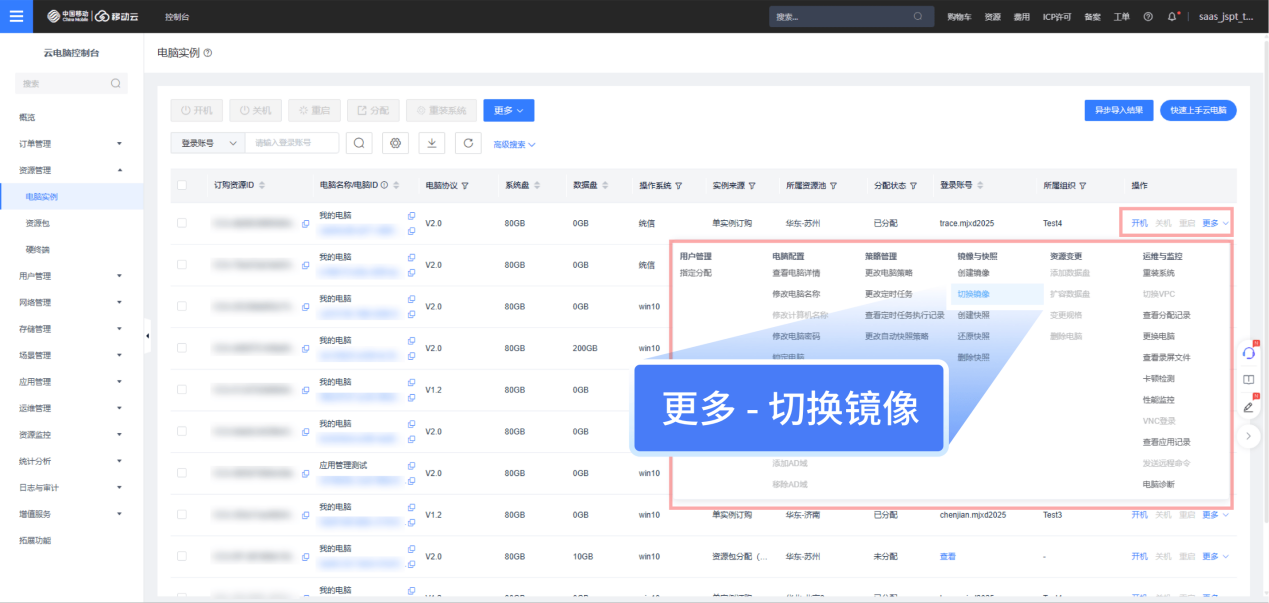
Task: Click the customer service headset floating icon
Action: [1248, 352]
